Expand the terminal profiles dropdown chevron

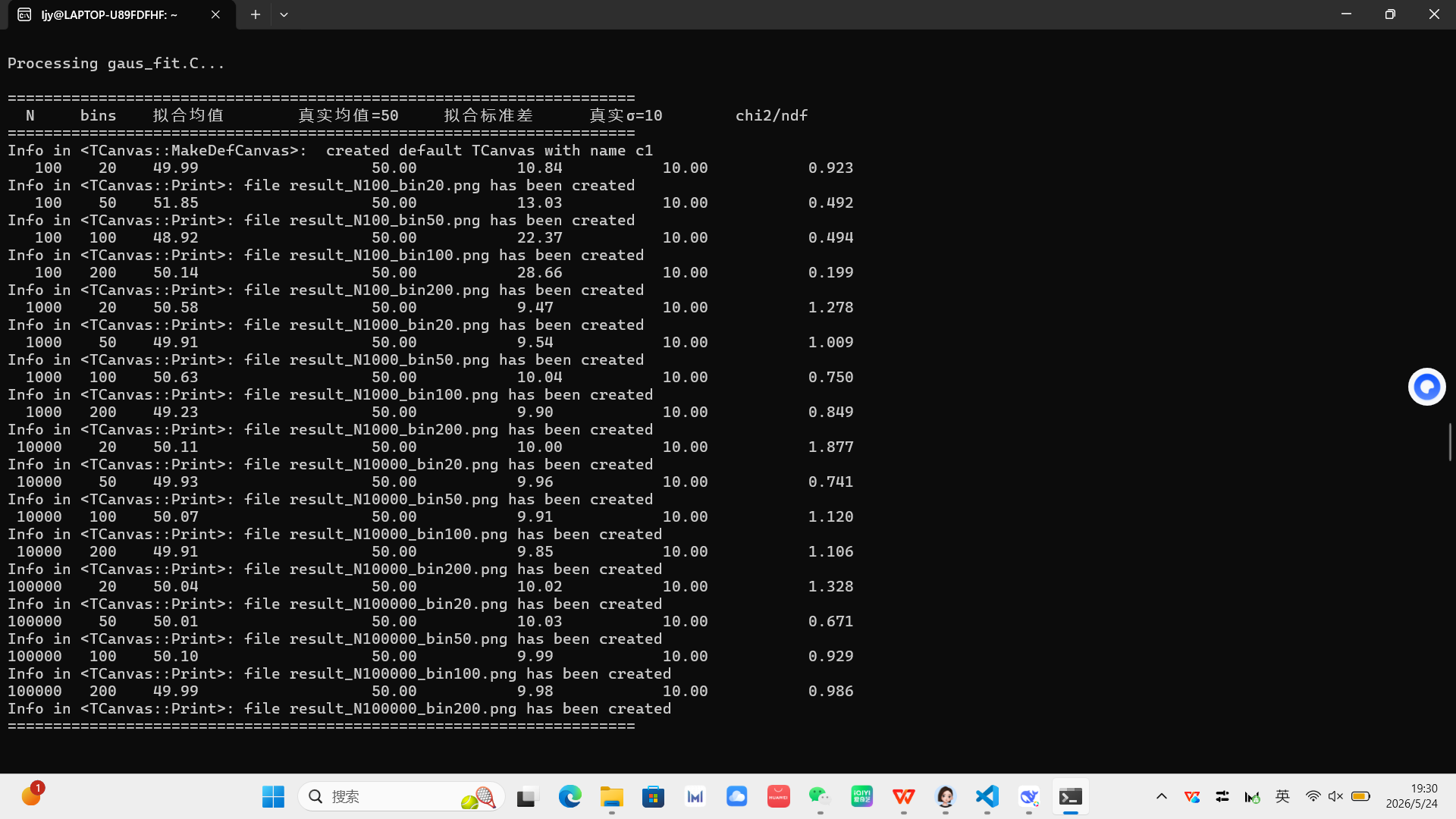pyautogui.click(x=284, y=14)
